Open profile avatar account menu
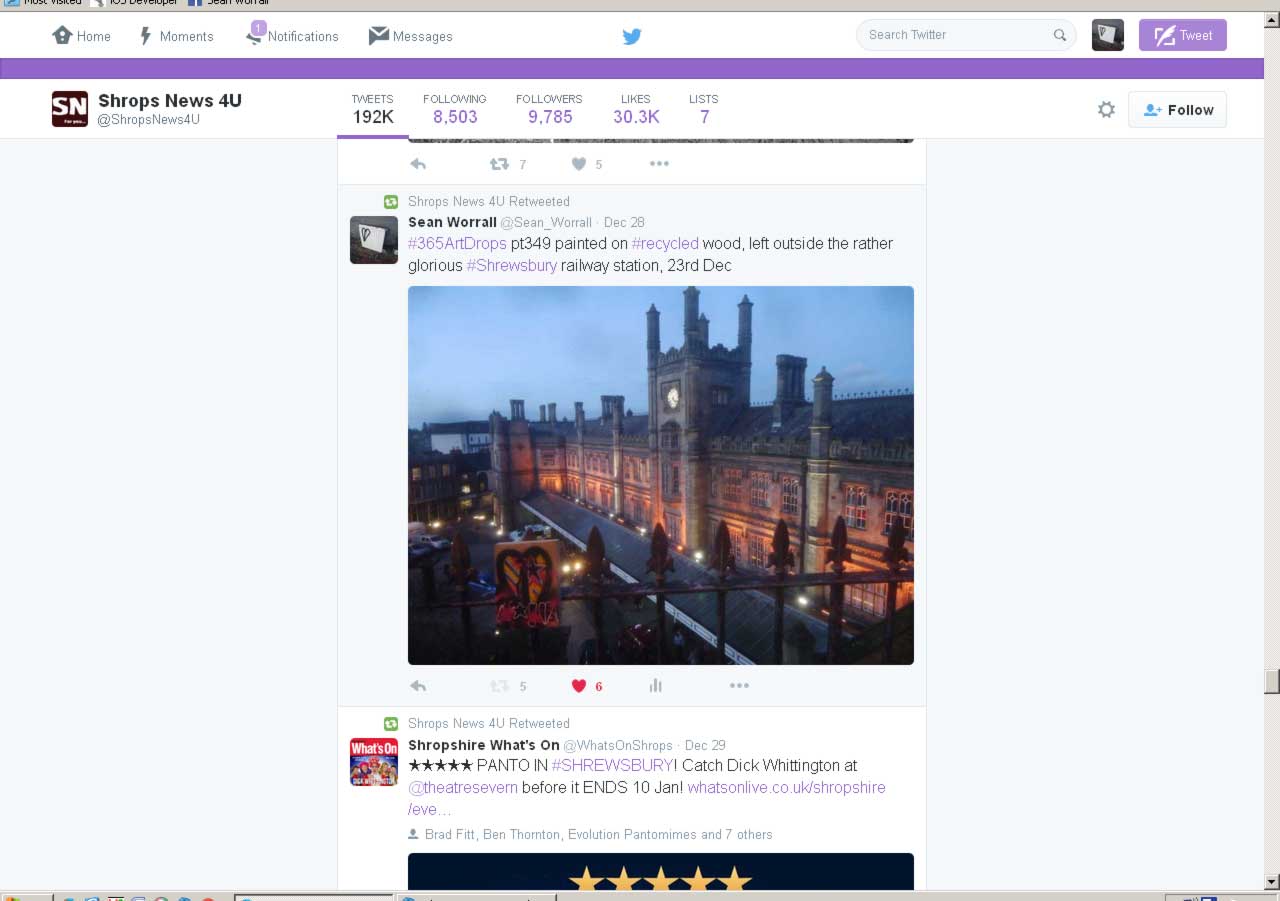 [x=1107, y=35]
